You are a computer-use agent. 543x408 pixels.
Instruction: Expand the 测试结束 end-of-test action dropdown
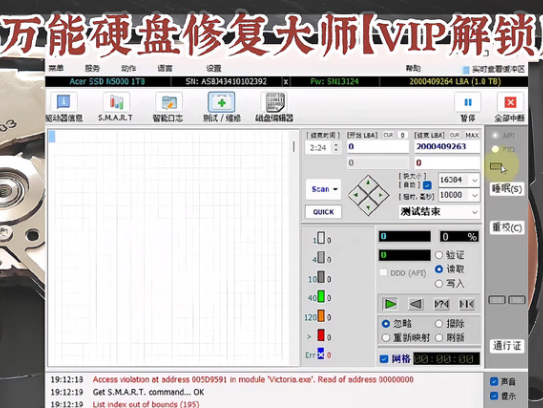[475, 212]
